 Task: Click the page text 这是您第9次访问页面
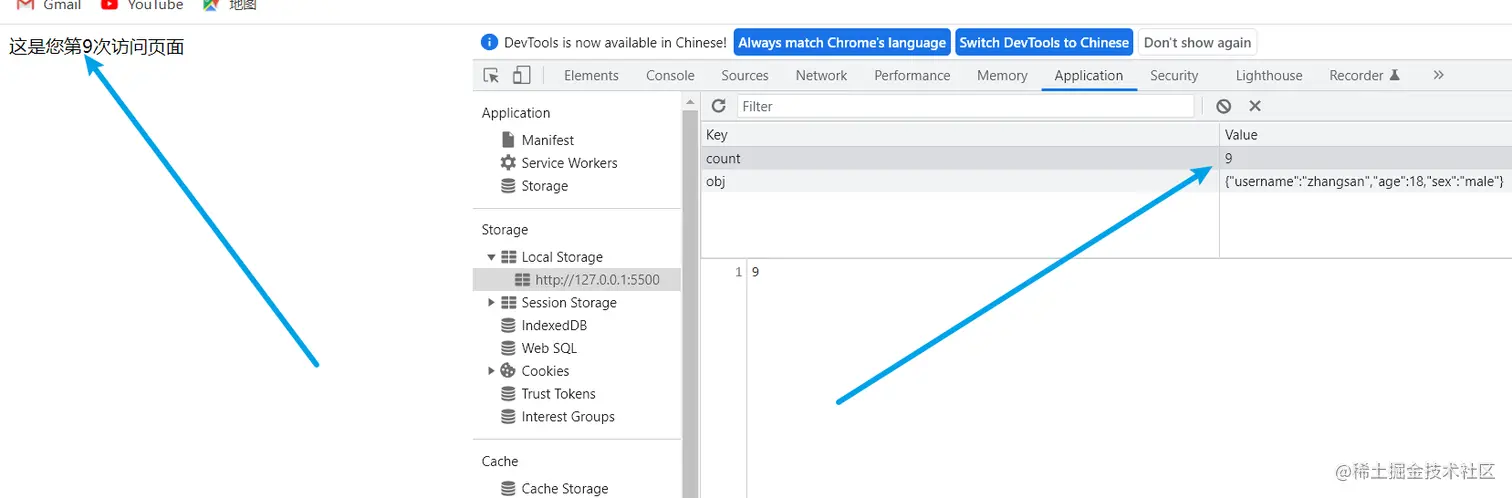97,46
